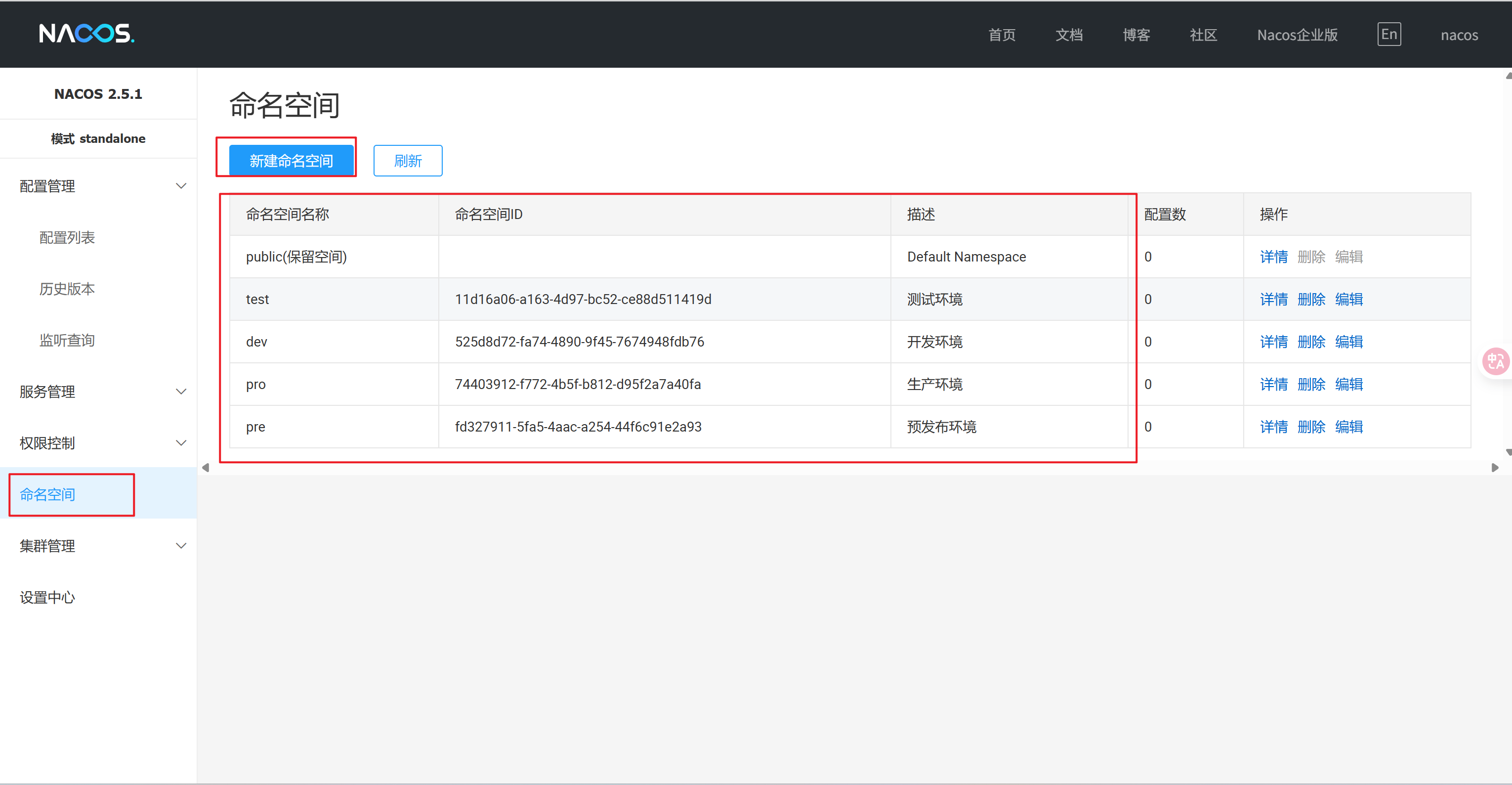Open the 监听查询 menu item
Screen dimensions: 1512x785
(x=67, y=340)
